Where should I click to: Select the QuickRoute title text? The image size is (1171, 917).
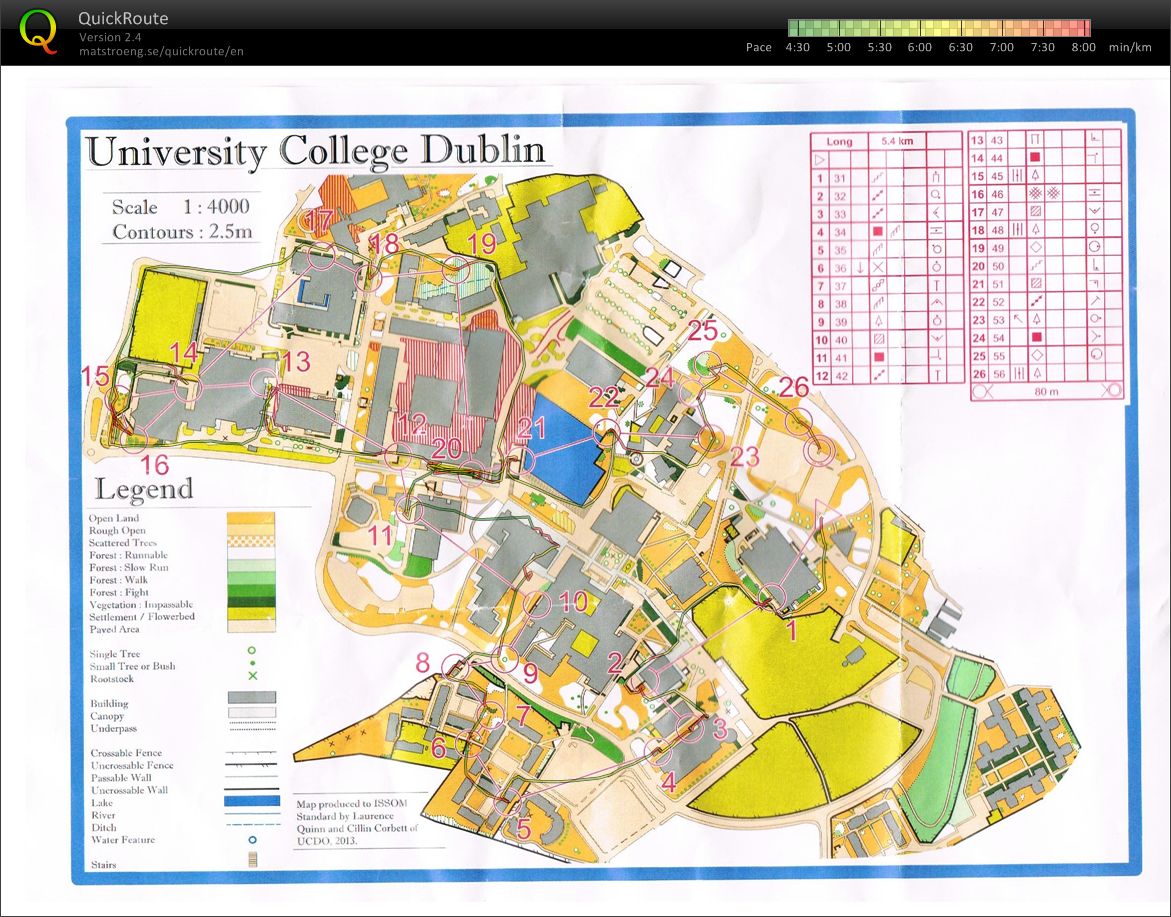click(123, 18)
